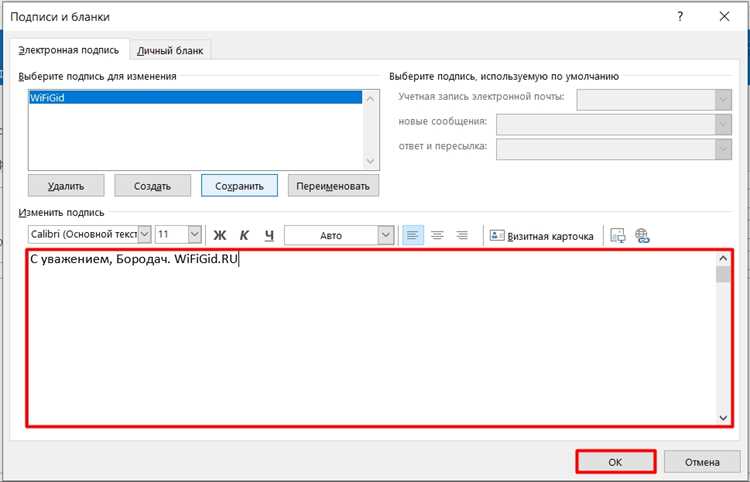
Task: Close the Подписи и бланки dialog
Action: click(x=724, y=17)
